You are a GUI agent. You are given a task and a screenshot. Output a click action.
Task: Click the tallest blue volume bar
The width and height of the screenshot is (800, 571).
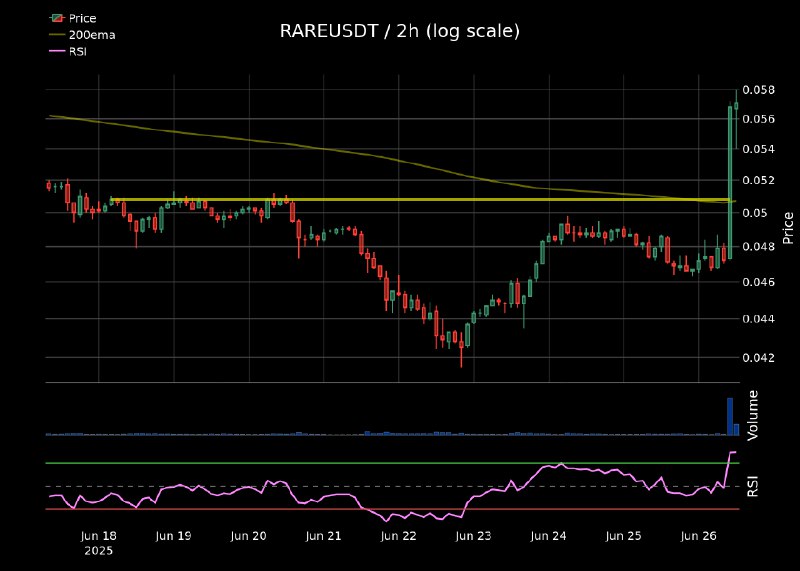pyautogui.click(x=730, y=416)
